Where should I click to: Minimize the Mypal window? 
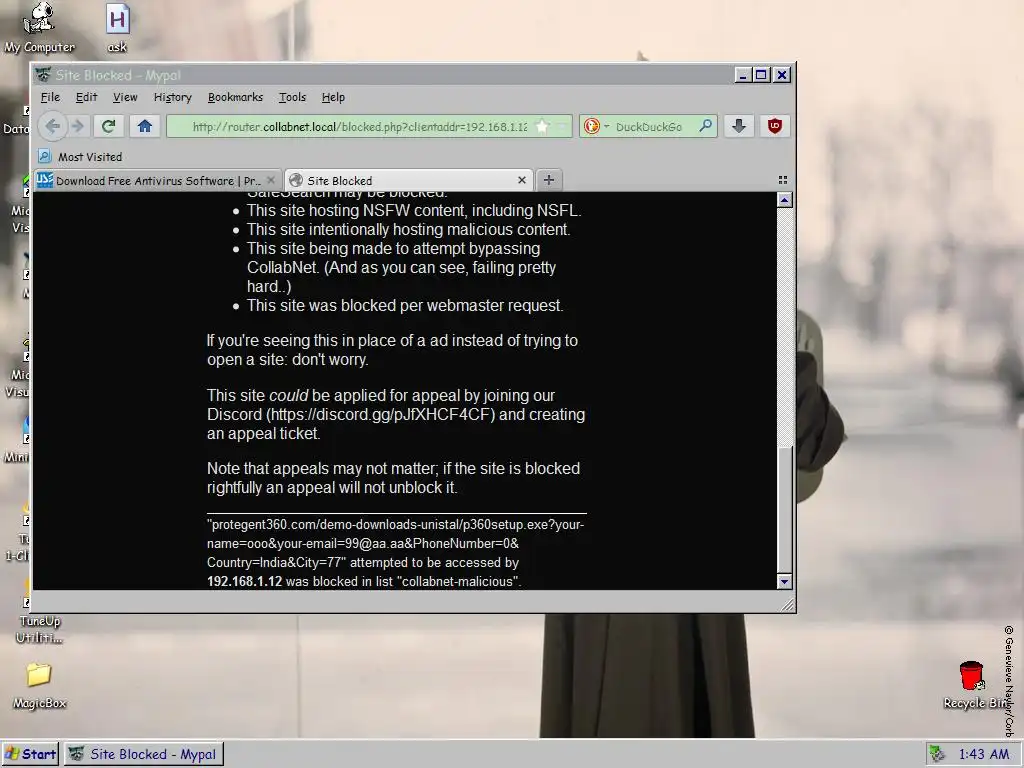click(742, 75)
